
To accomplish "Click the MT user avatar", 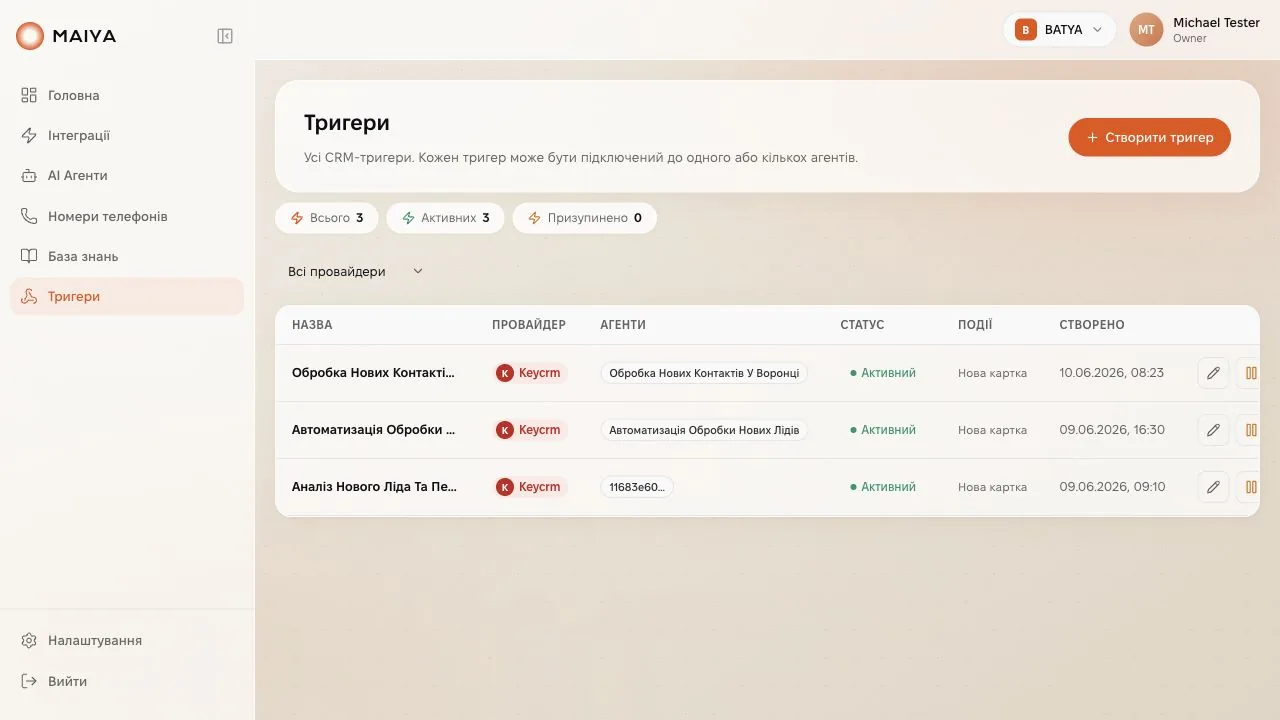I will [x=1146, y=30].
